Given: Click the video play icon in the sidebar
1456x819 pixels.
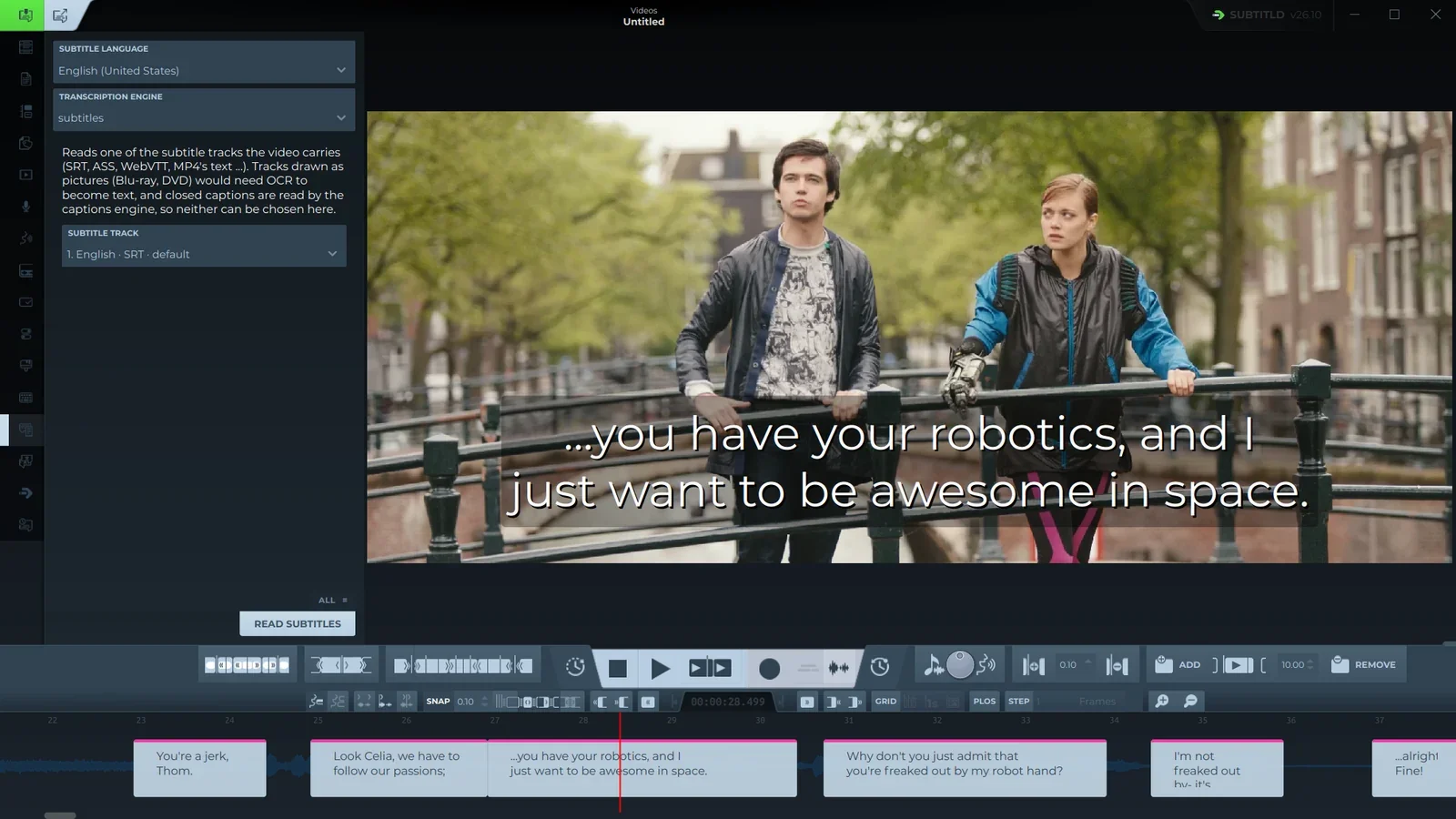Looking at the screenshot, I should click(25, 175).
